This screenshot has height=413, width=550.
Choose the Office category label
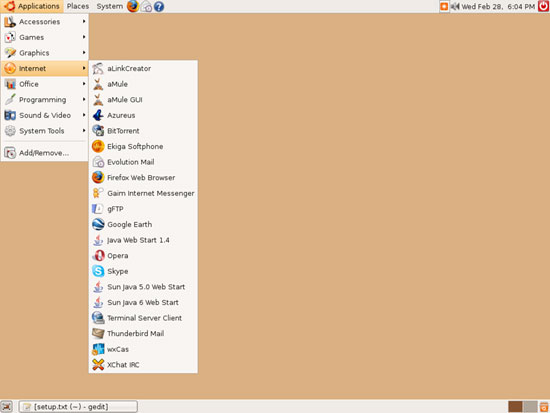pos(29,84)
